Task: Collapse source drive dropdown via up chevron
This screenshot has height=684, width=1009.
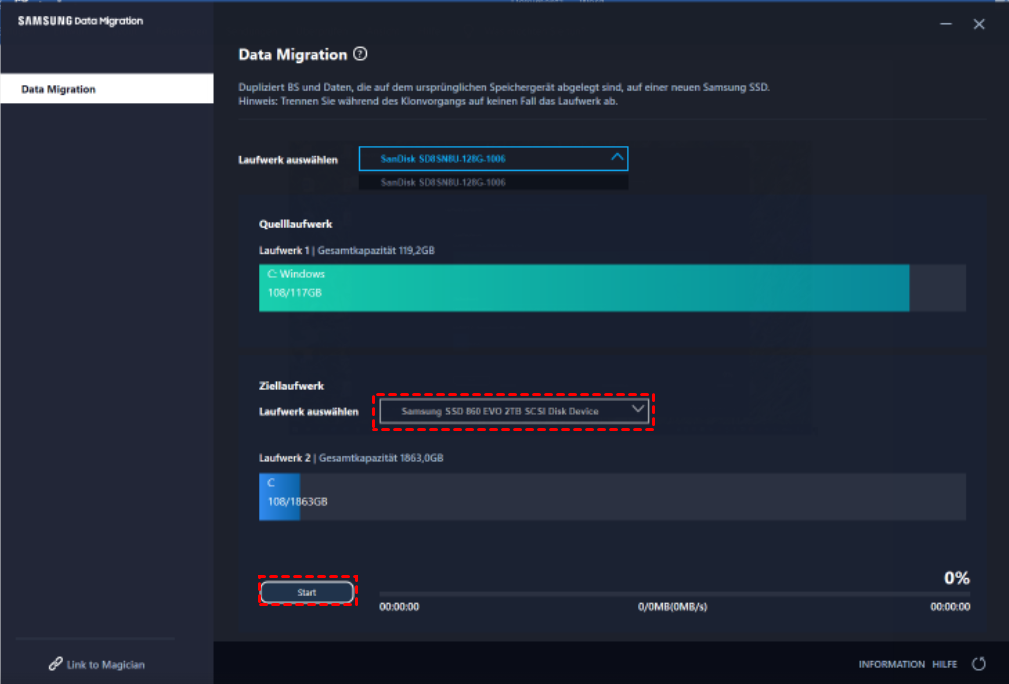Action: pyautogui.click(x=616, y=158)
